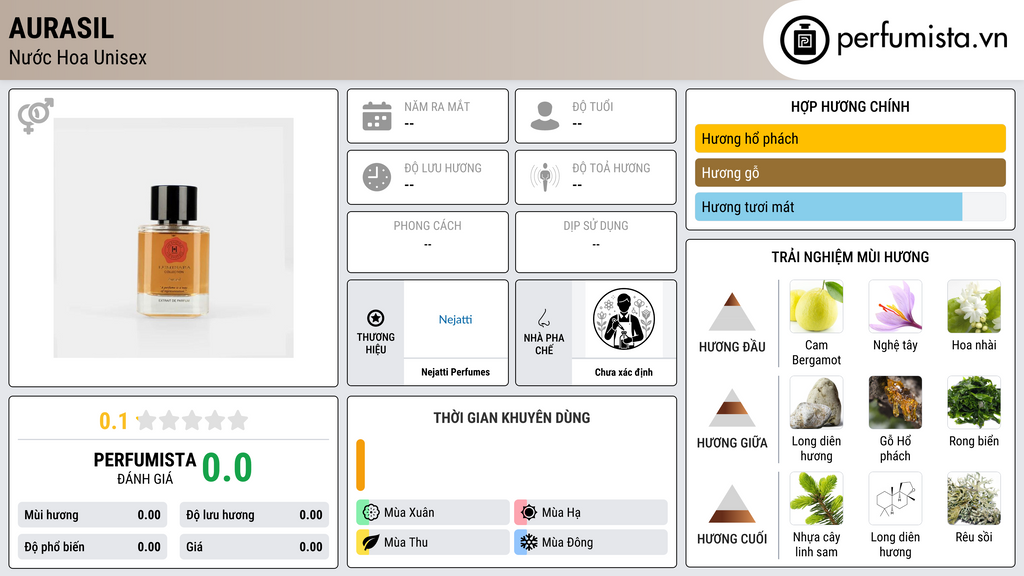Click the AURASIL product title
The width and height of the screenshot is (1024, 576).
(61, 28)
